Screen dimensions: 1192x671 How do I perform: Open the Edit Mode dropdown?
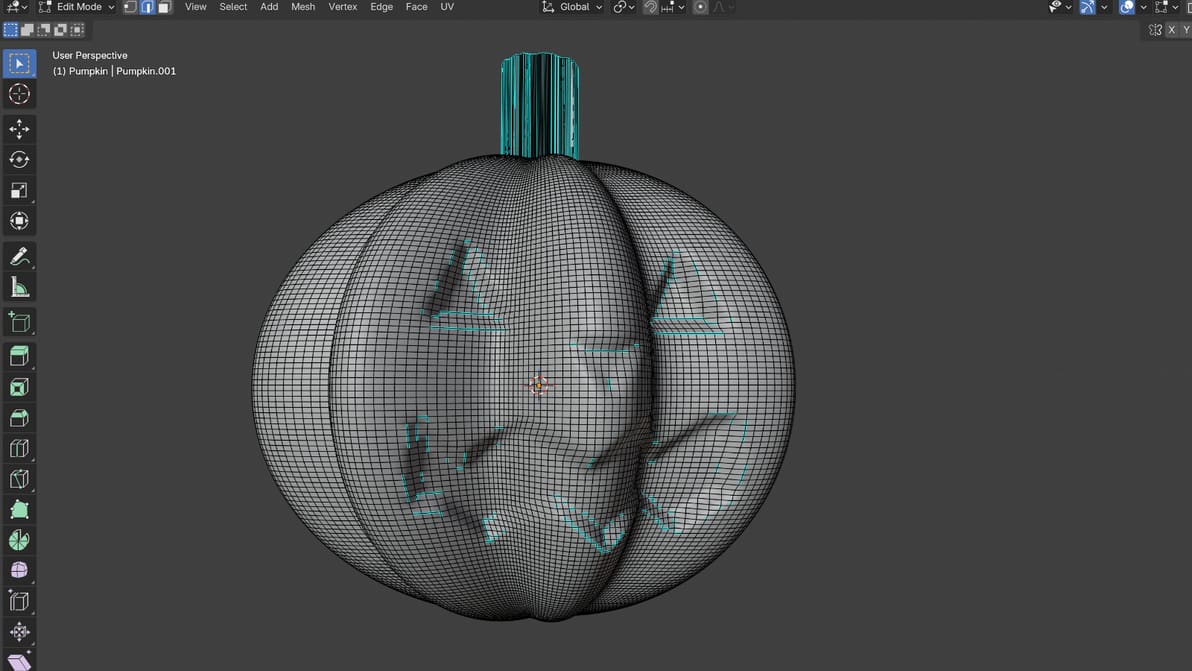(x=76, y=7)
